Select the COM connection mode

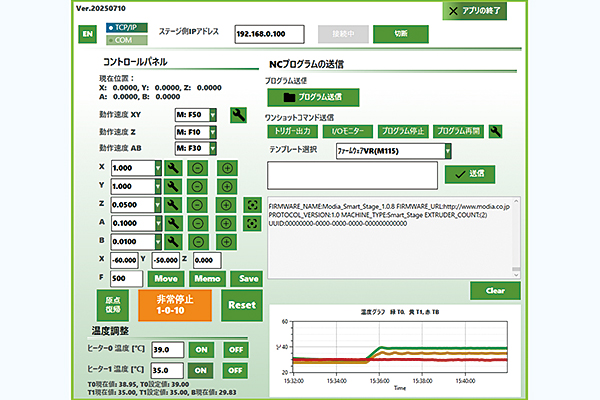pos(127,40)
